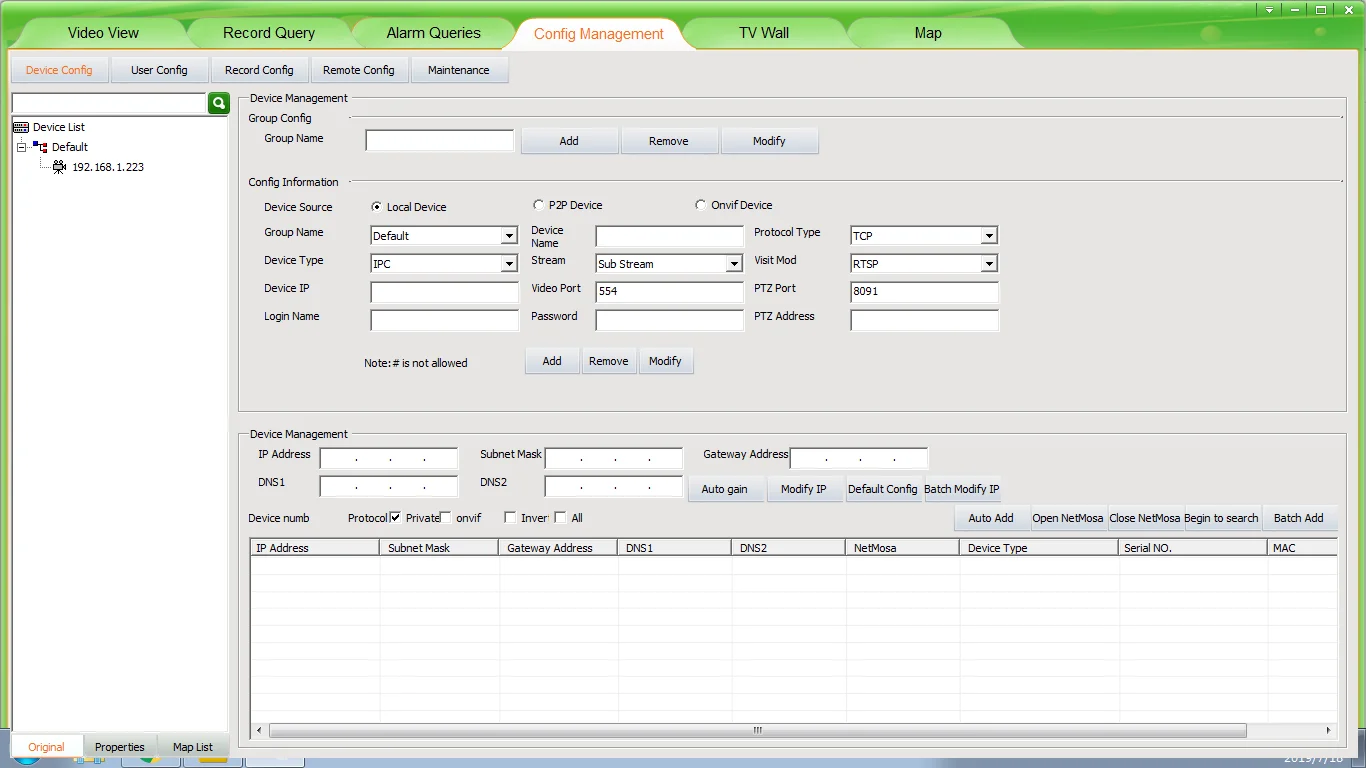Image resolution: width=1366 pixels, height=768 pixels.
Task: Collapse the Default group tree node
Action: [x=21, y=147]
